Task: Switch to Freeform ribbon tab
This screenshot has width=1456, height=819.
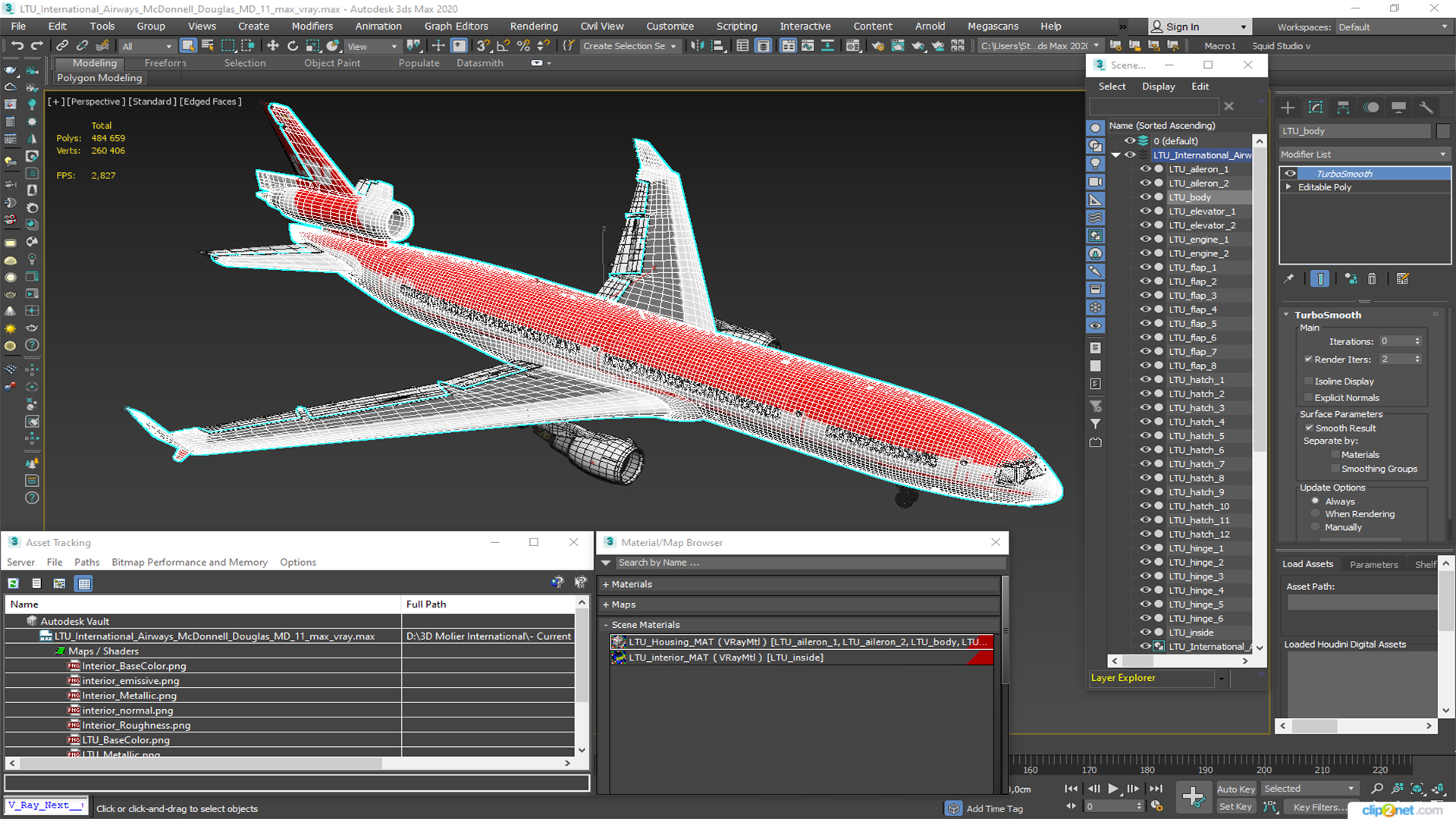Action: (x=165, y=63)
